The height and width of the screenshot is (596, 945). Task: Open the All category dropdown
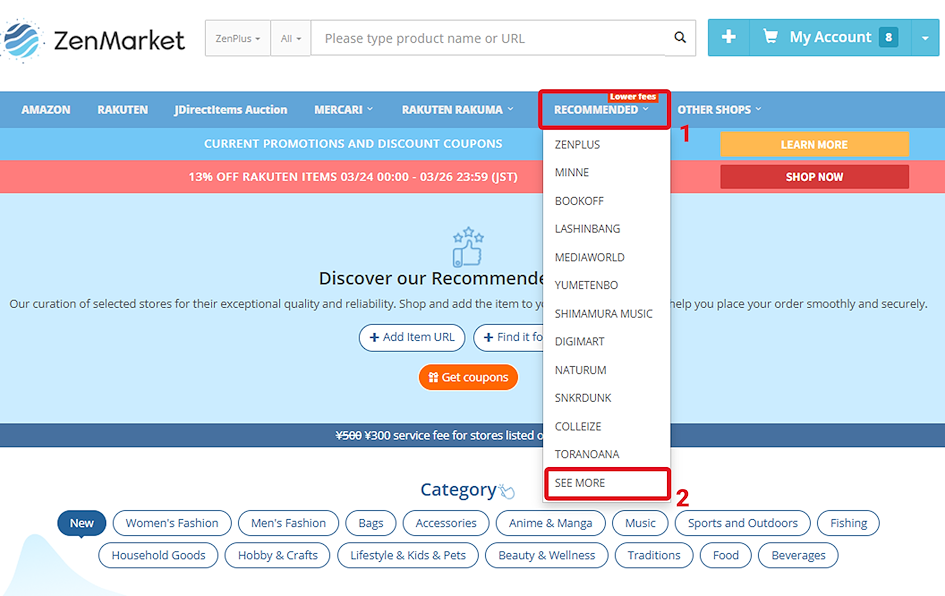(x=290, y=38)
